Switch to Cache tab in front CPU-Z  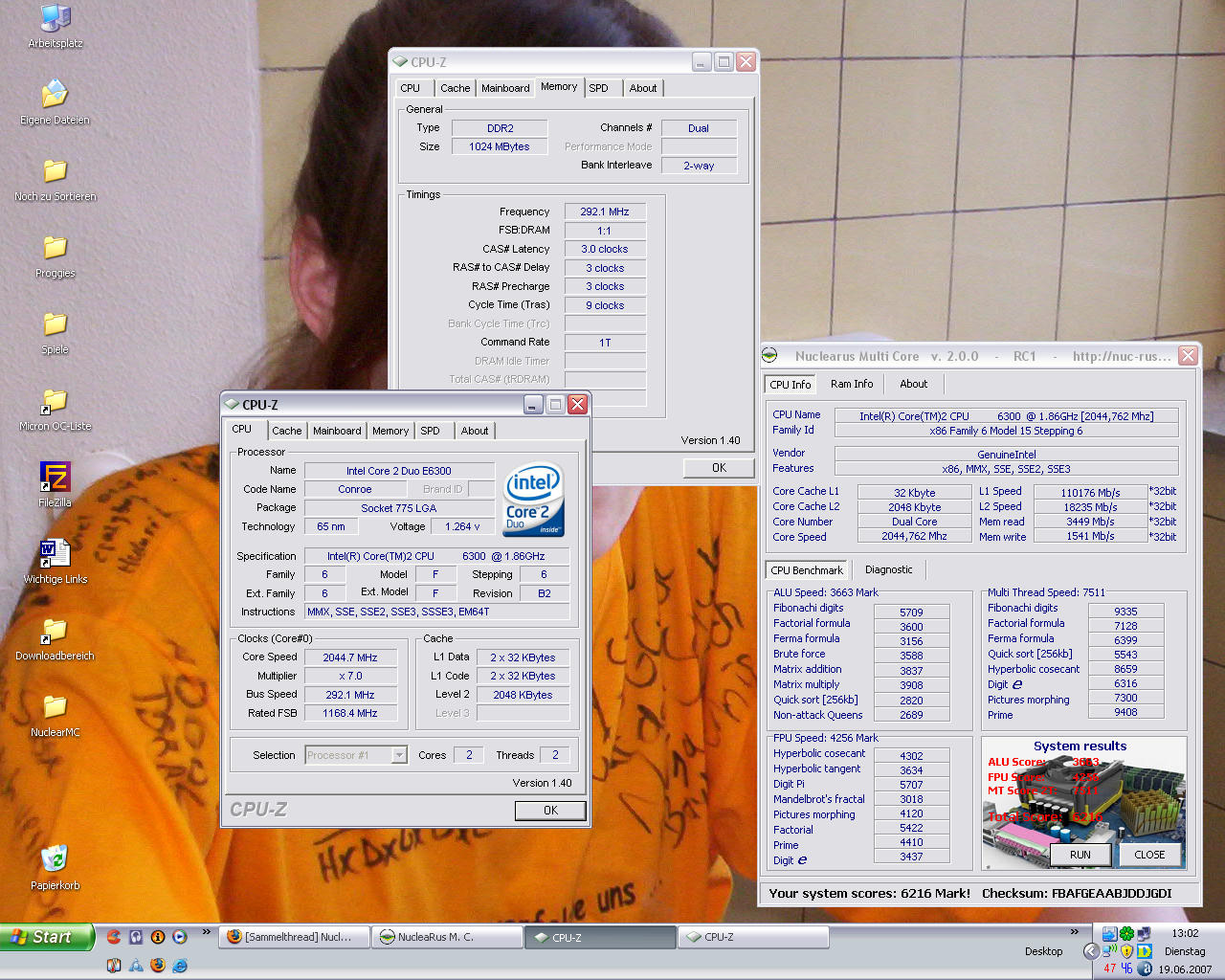286,431
